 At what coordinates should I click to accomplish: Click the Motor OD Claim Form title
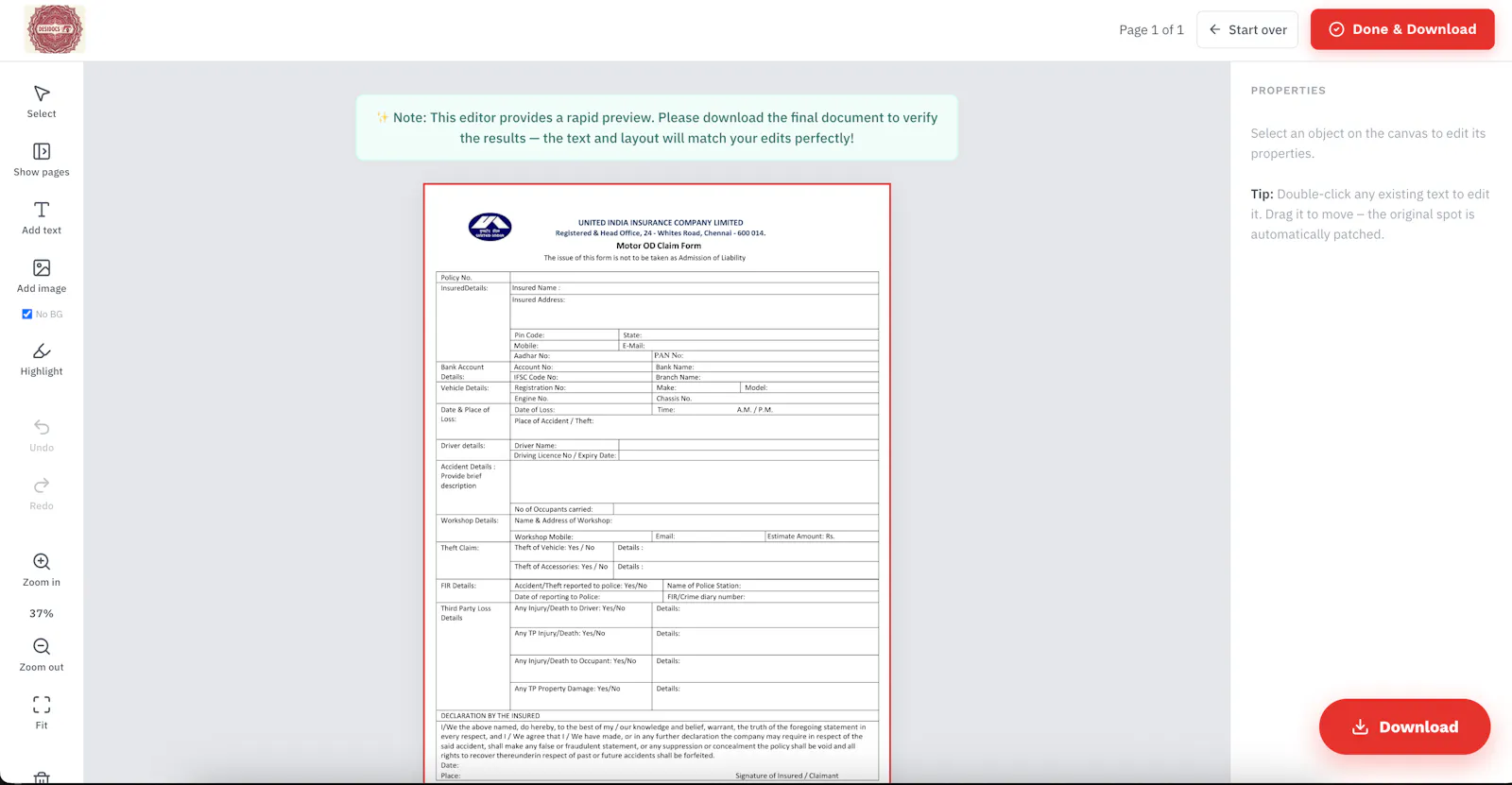point(659,246)
